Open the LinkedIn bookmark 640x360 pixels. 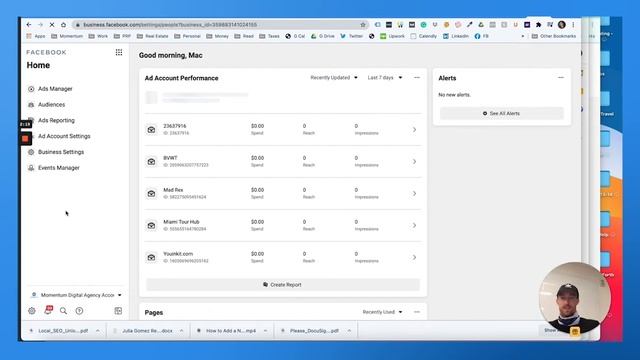[x=456, y=36]
